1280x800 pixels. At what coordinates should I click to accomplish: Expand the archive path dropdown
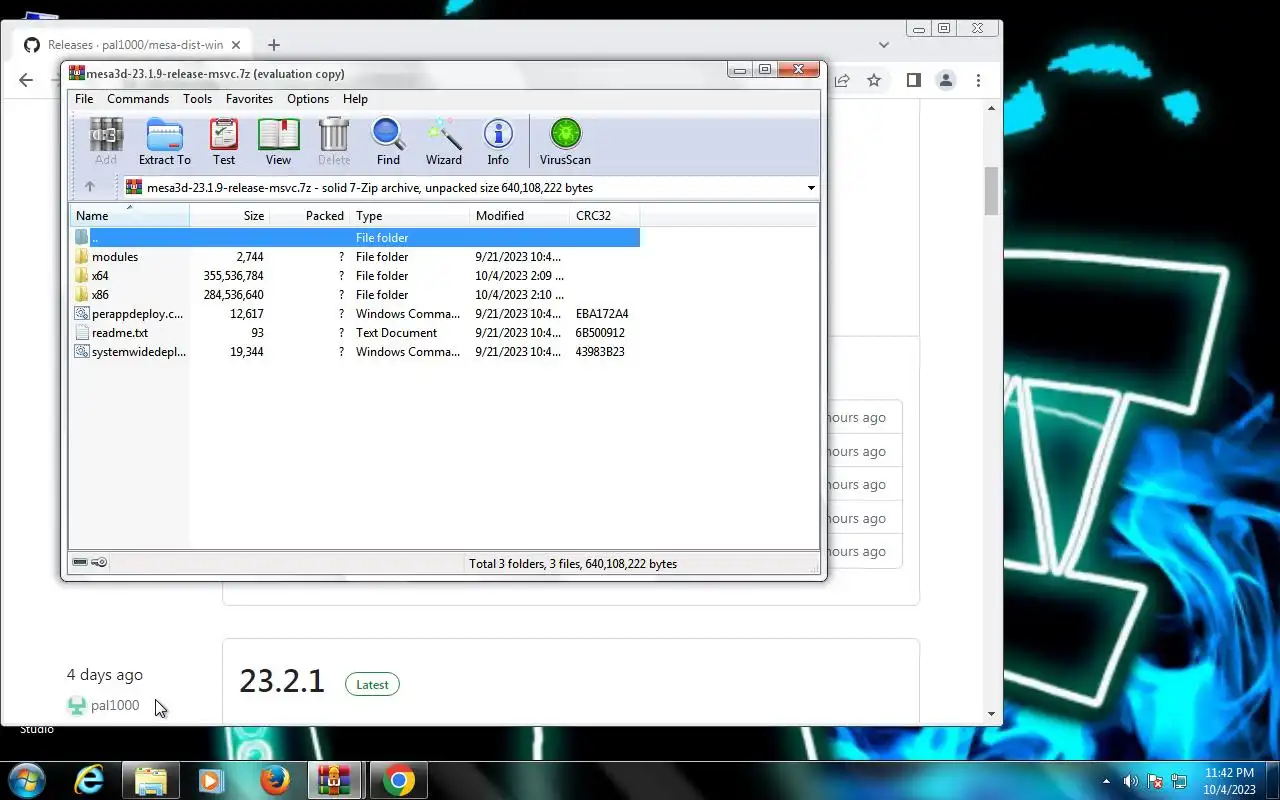pos(811,188)
